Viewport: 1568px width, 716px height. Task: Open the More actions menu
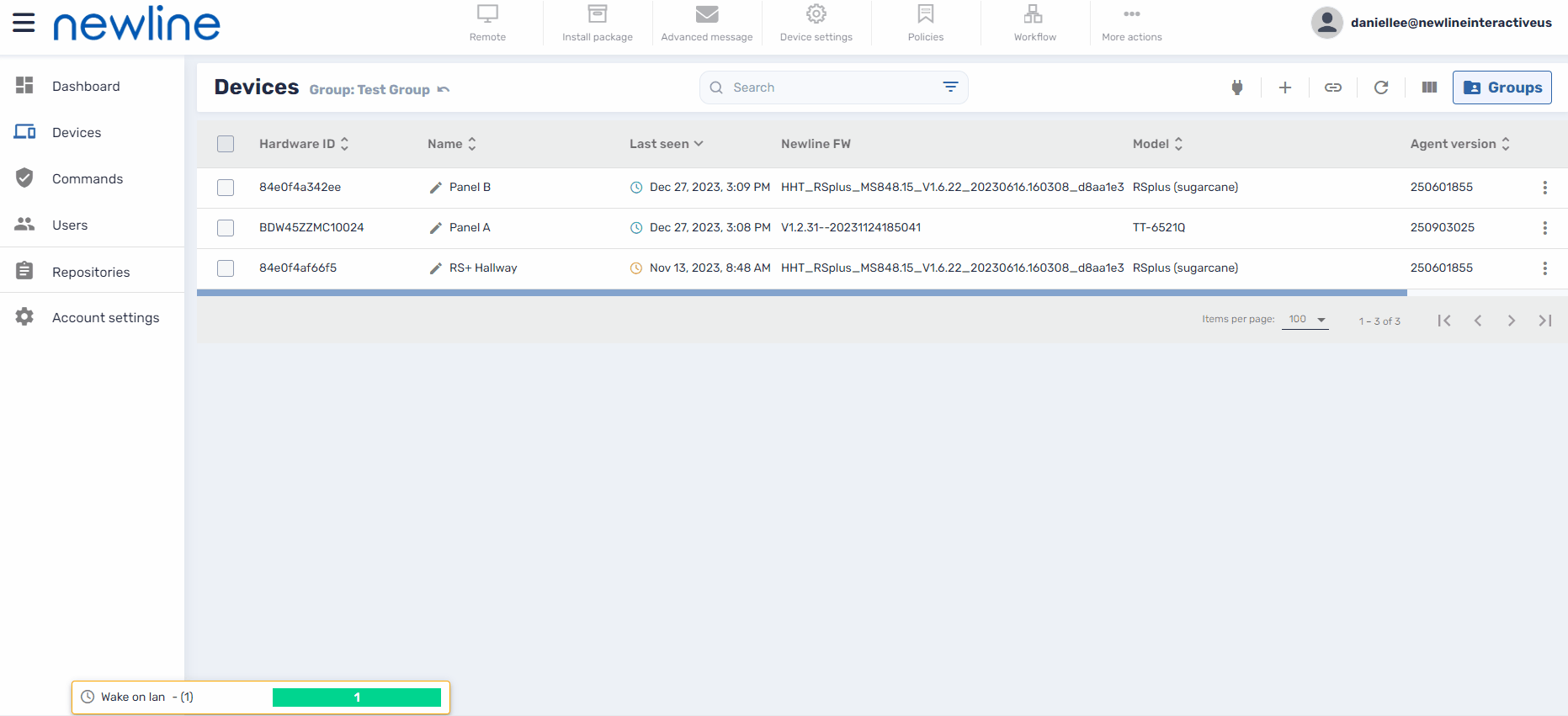click(x=1132, y=24)
